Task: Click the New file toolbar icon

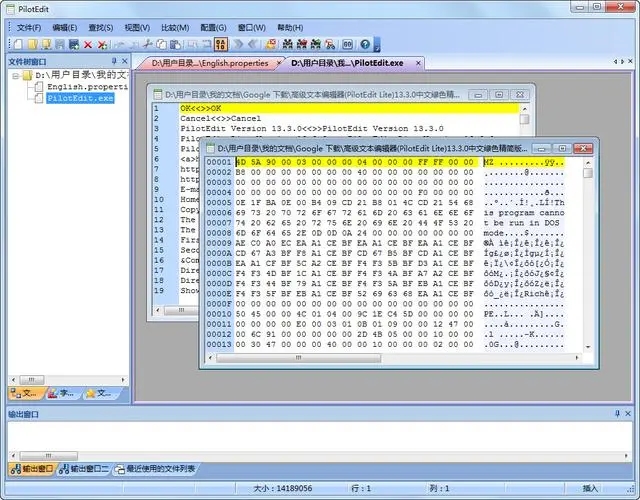Action: (19, 45)
